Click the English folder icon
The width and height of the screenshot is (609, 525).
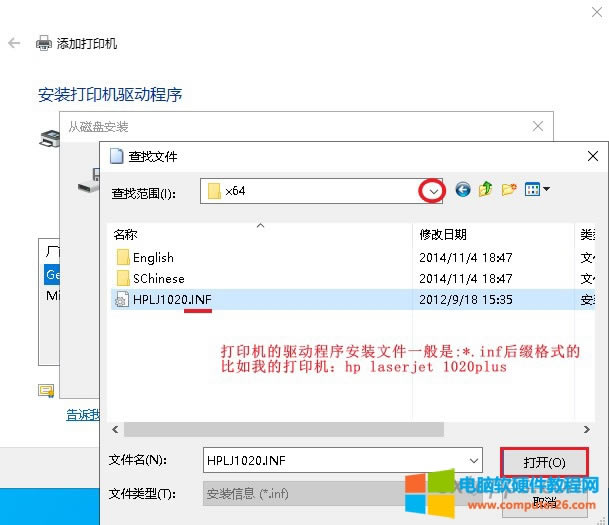[123, 257]
